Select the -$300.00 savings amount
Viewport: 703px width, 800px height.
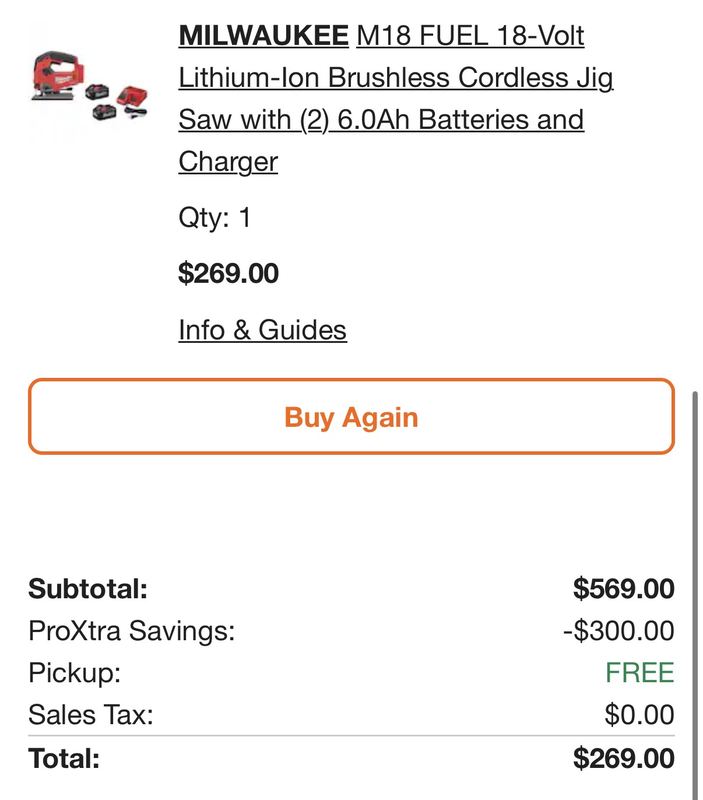coord(618,631)
